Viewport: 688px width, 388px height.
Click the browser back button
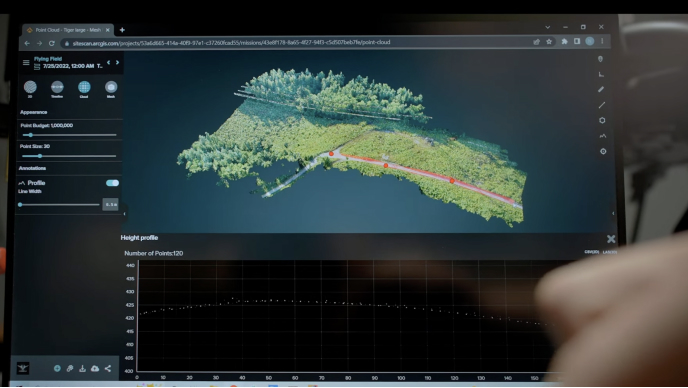[x=27, y=43]
